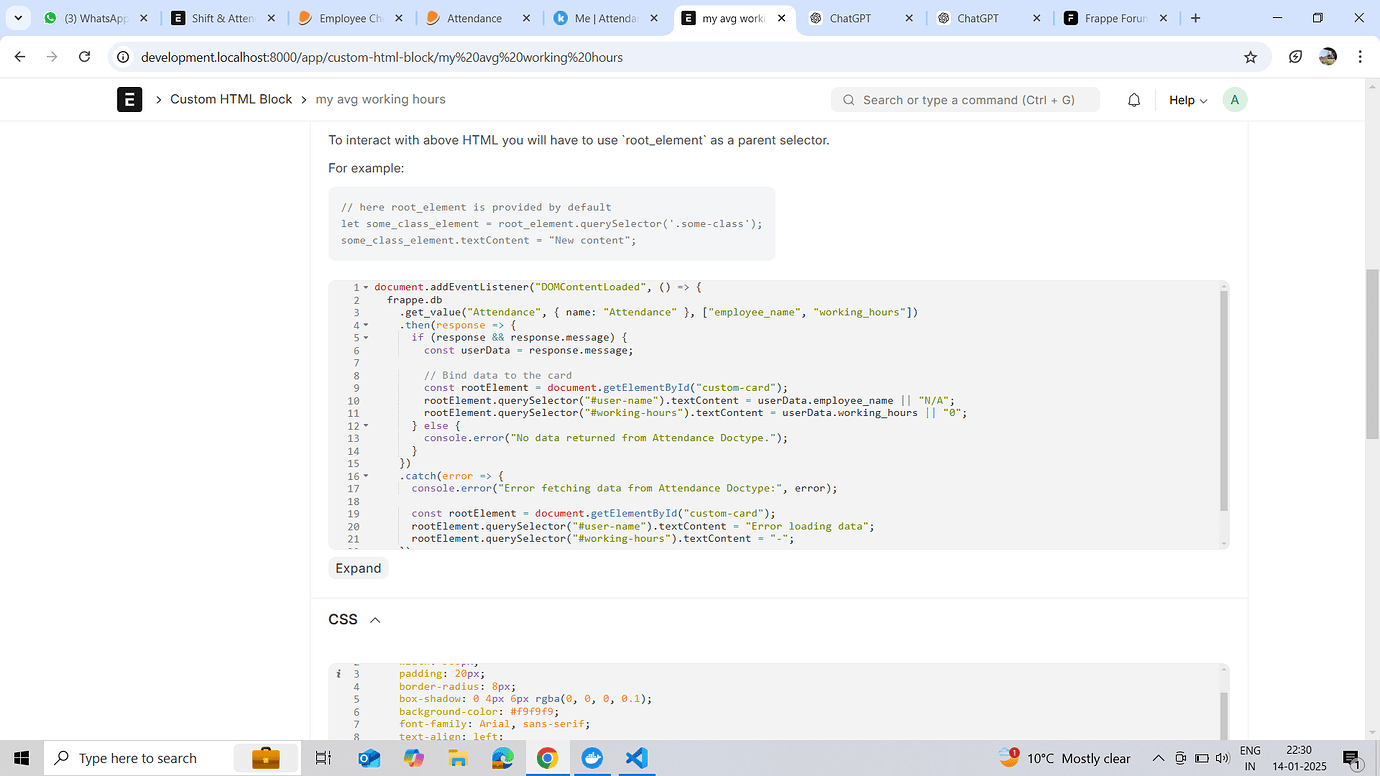Click the page's main vertical scrollbar
The width and height of the screenshot is (1380, 776).
(1372, 353)
